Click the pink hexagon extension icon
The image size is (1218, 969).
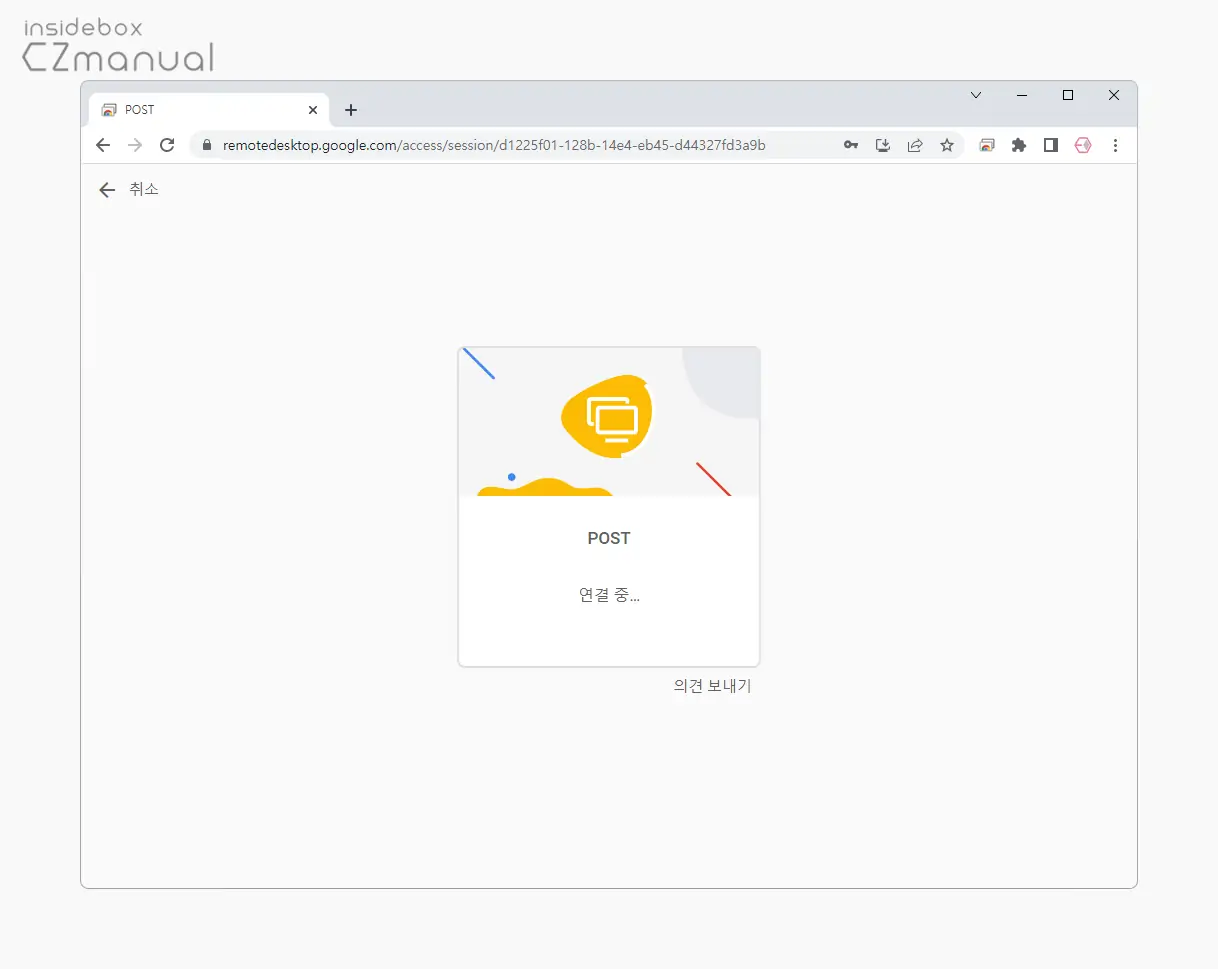point(1083,145)
